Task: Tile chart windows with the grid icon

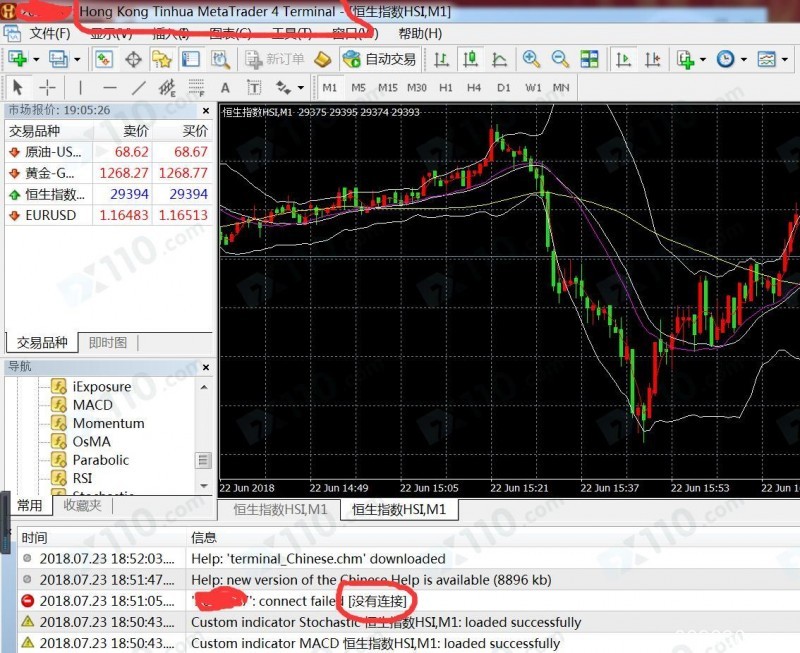Action: [x=589, y=60]
